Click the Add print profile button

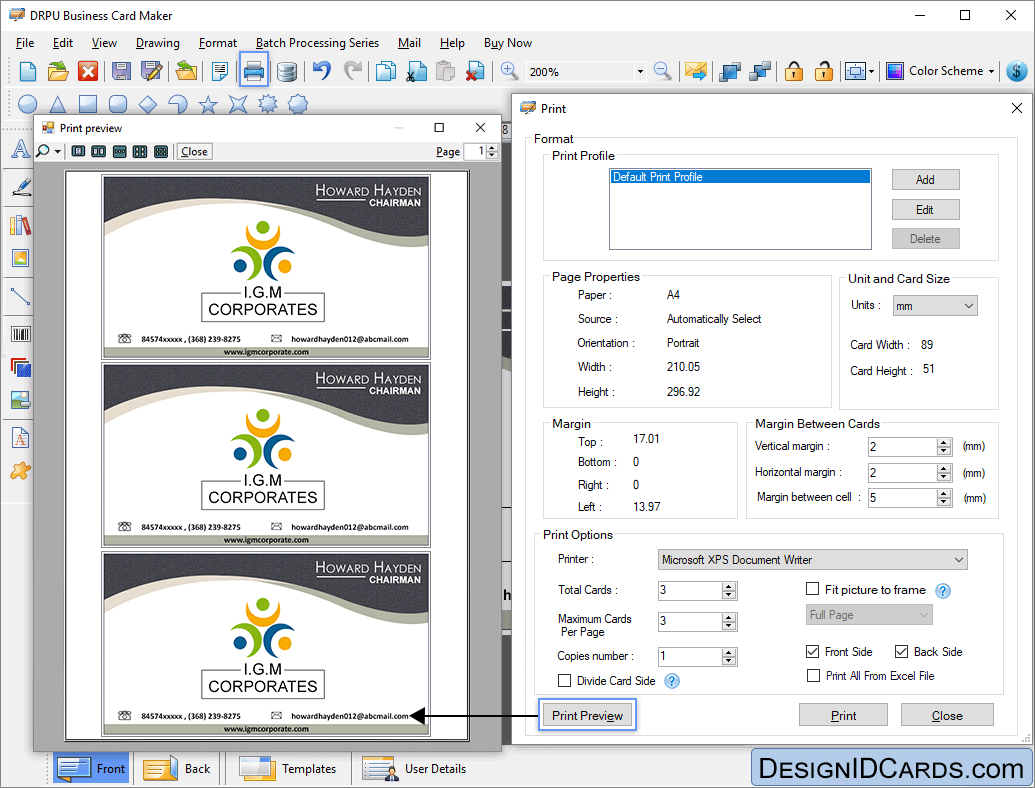(925, 180)
